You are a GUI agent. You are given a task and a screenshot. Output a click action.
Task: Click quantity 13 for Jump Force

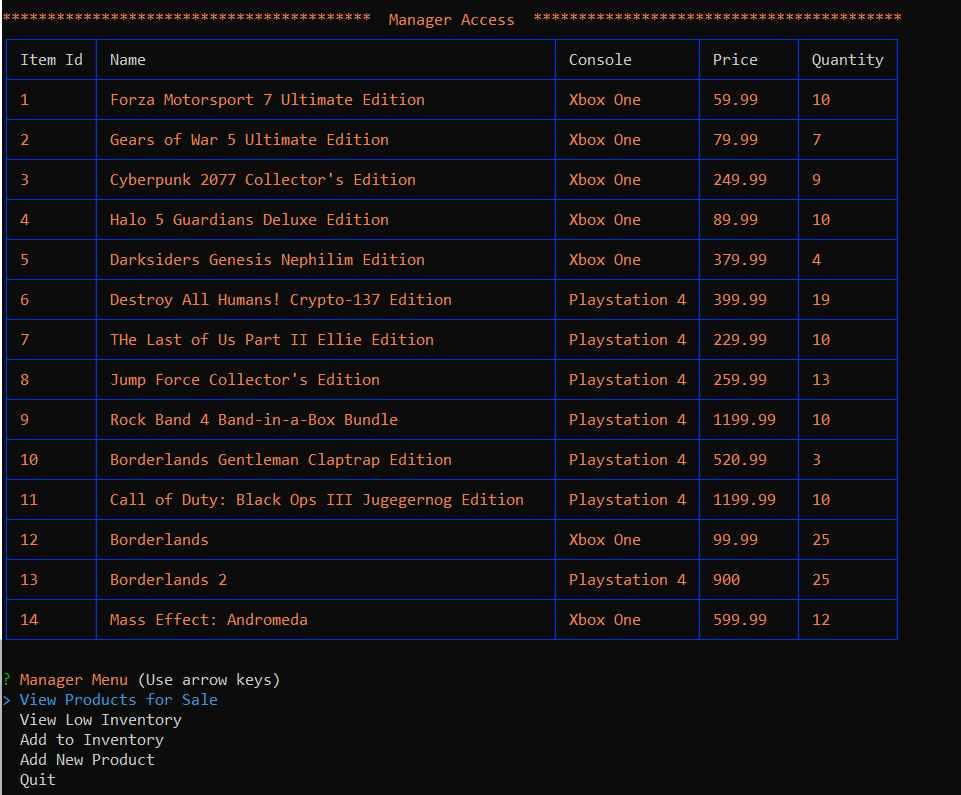pyautogui.click(x=821, y=379)
